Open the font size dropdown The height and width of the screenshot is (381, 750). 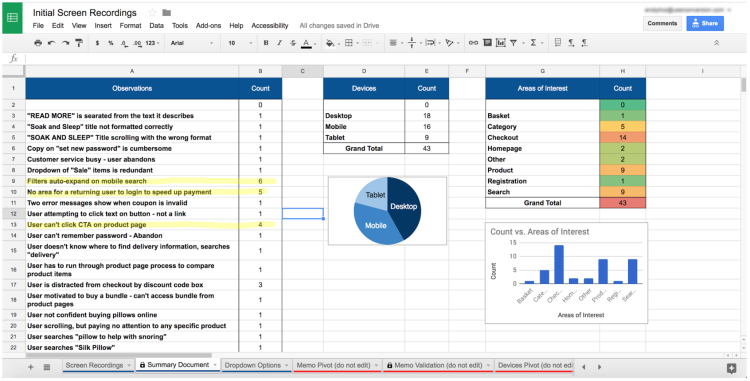point(240,43)
